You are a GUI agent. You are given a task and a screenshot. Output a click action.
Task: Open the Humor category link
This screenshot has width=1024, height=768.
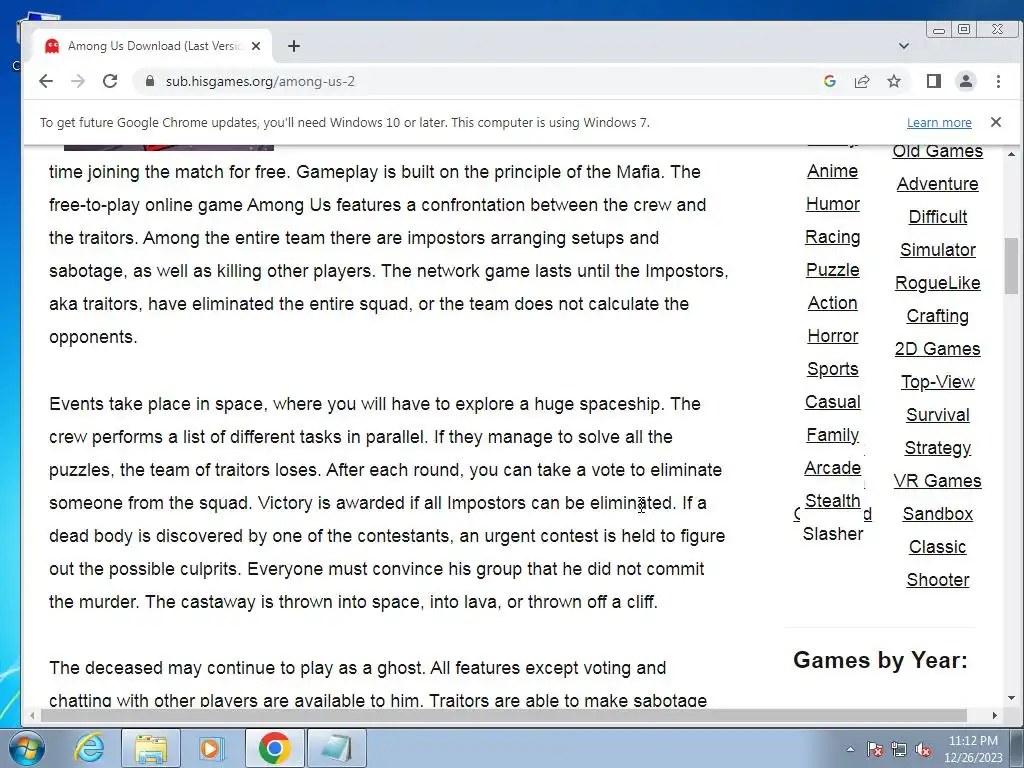click(x=833, y=204)
